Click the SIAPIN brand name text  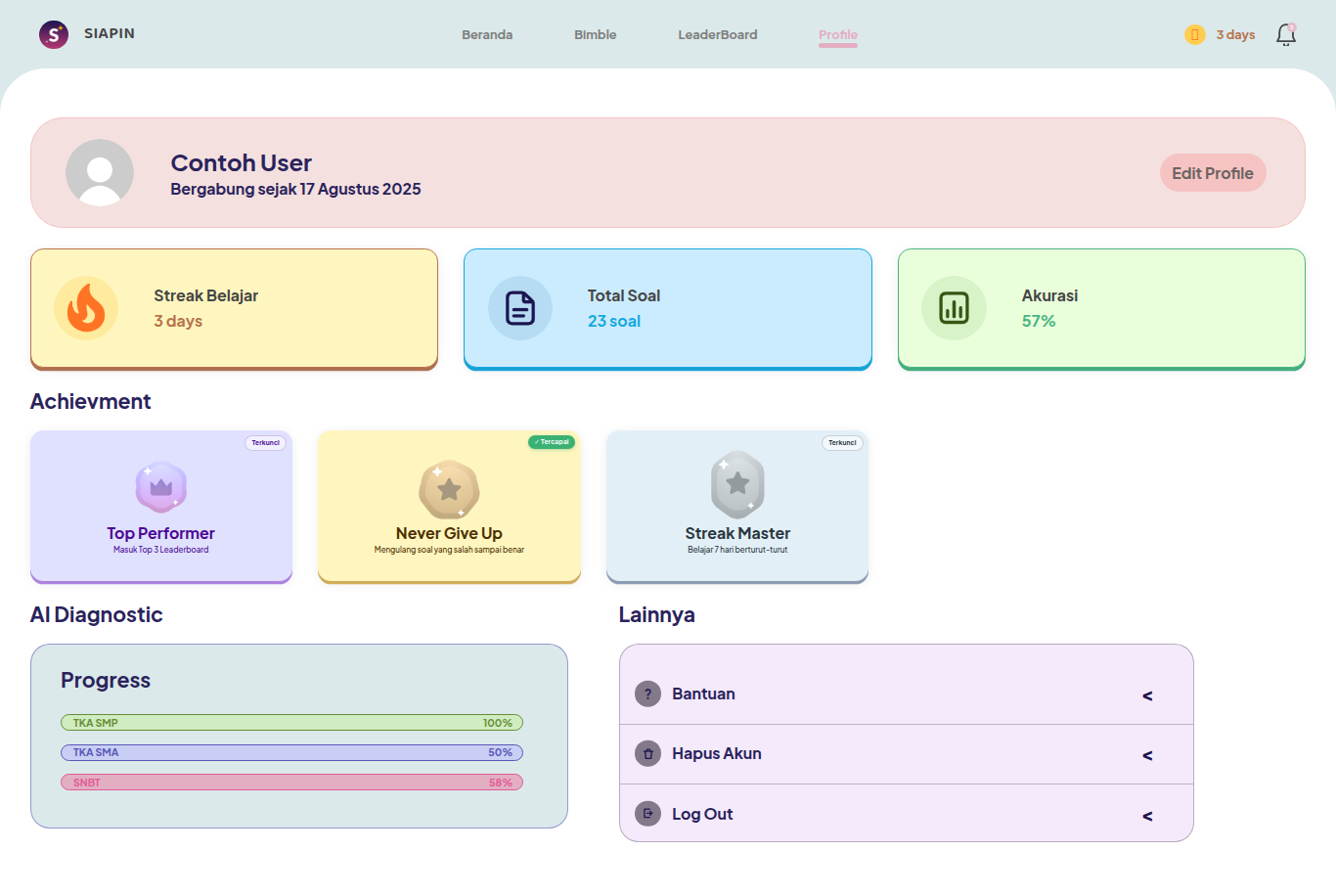point(110,33)
